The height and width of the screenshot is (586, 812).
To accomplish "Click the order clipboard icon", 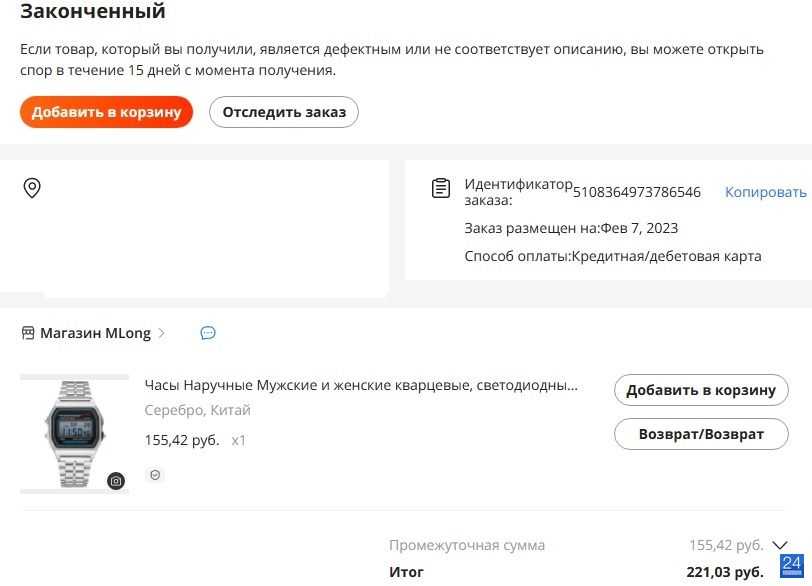I will click(x=441, y=188).
